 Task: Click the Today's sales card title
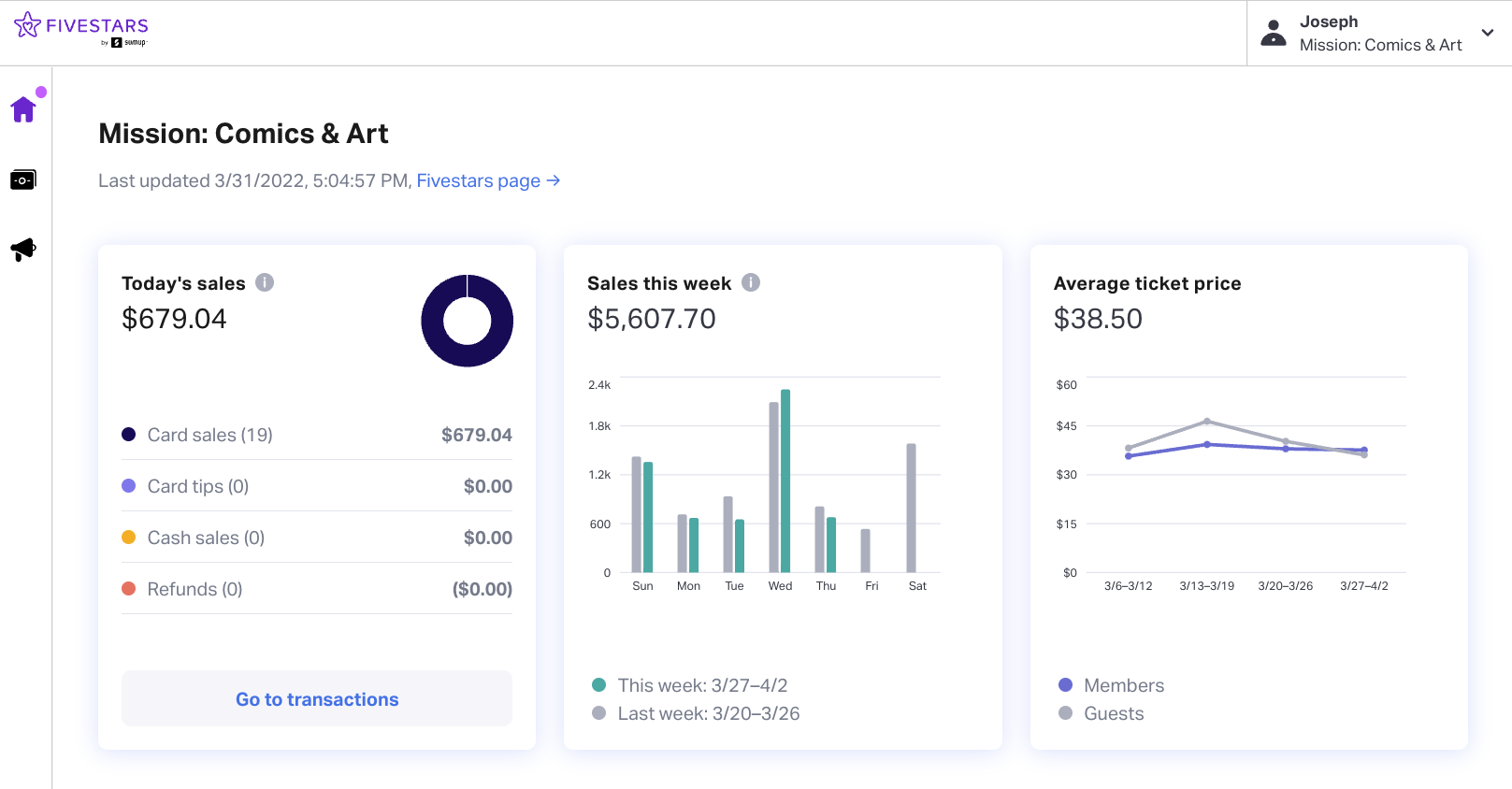pyautogui.click(x=183, y=283)
